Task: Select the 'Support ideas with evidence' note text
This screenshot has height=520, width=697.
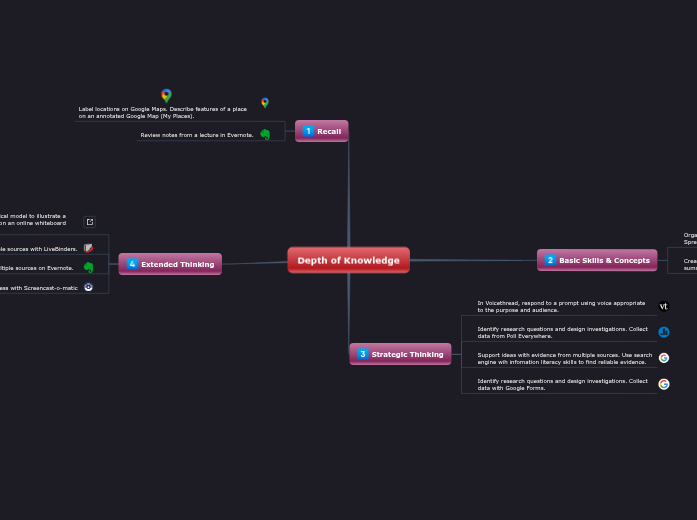Action: coord(564,358)
